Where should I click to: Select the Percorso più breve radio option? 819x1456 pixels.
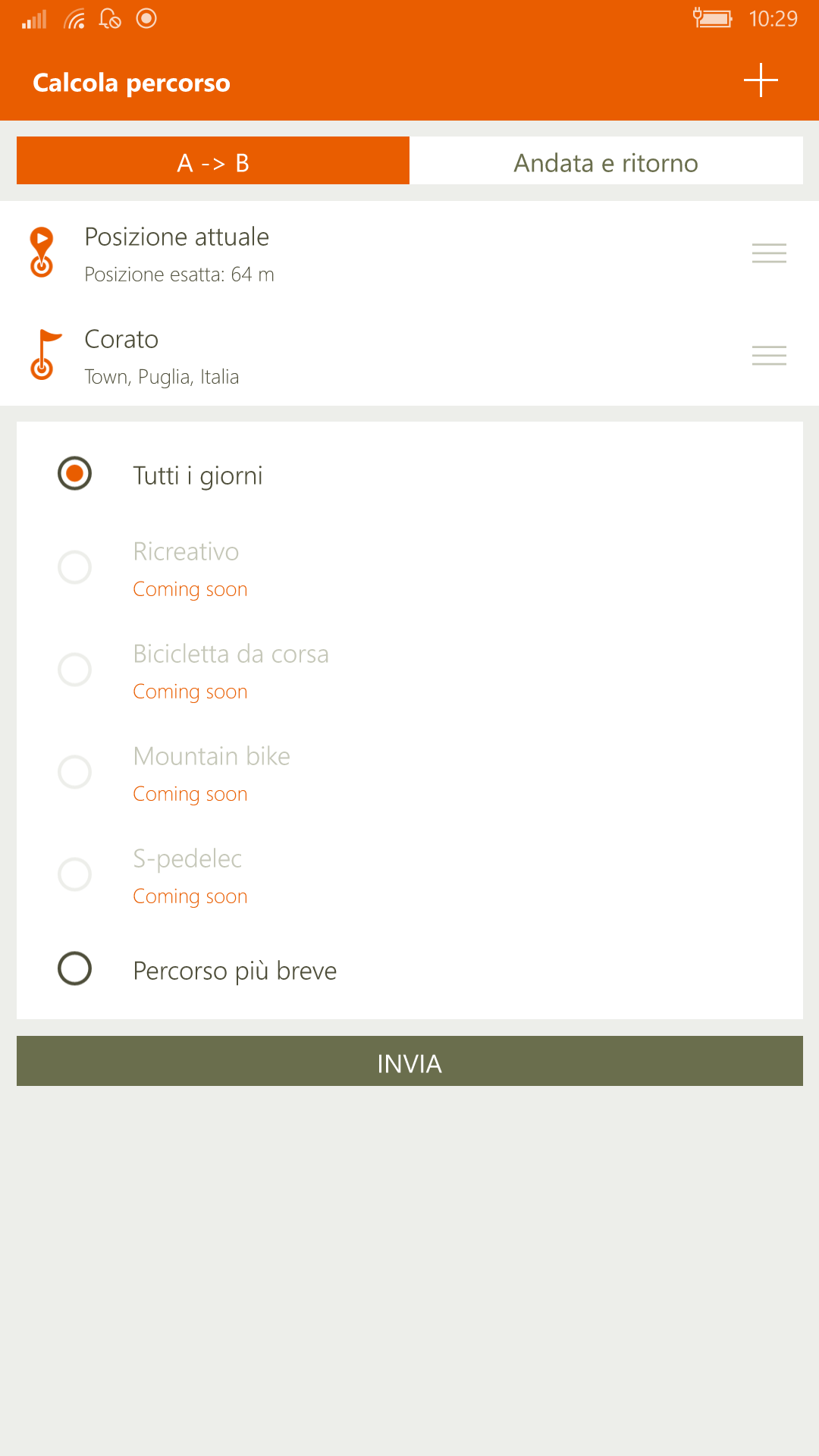coord(74,968)
